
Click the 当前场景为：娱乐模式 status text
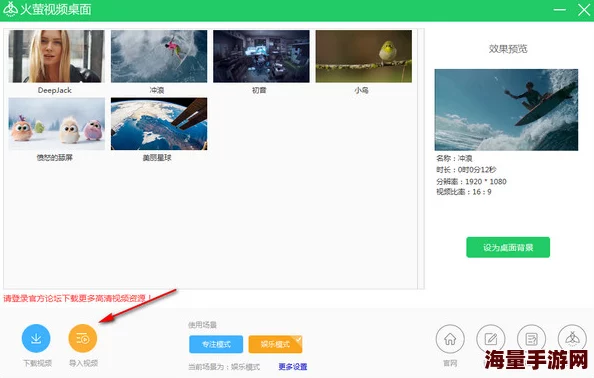point(224,367)
